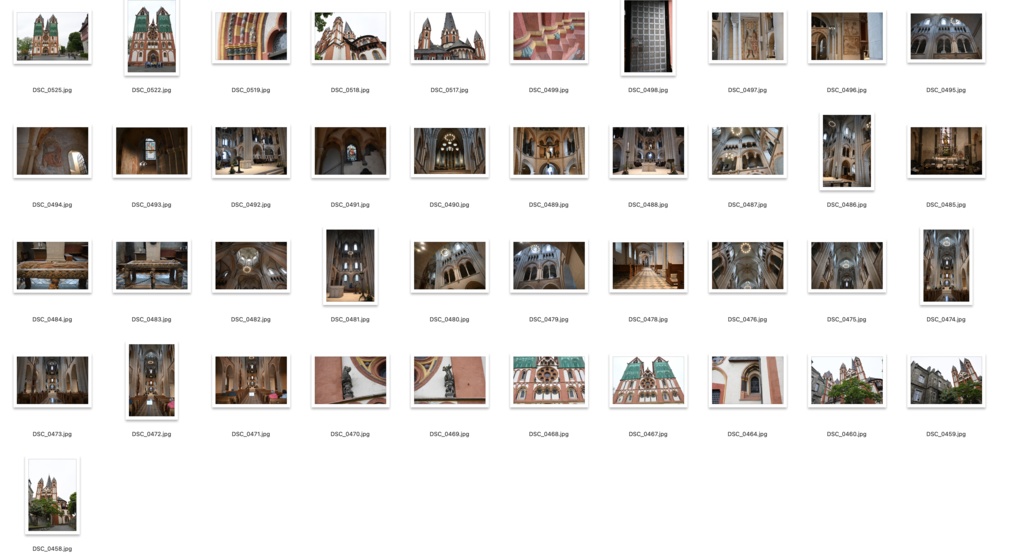Choose the thumbnail above DSC_0469.jpg
This screenshot has height=557, width=1024.
point(449,381)
